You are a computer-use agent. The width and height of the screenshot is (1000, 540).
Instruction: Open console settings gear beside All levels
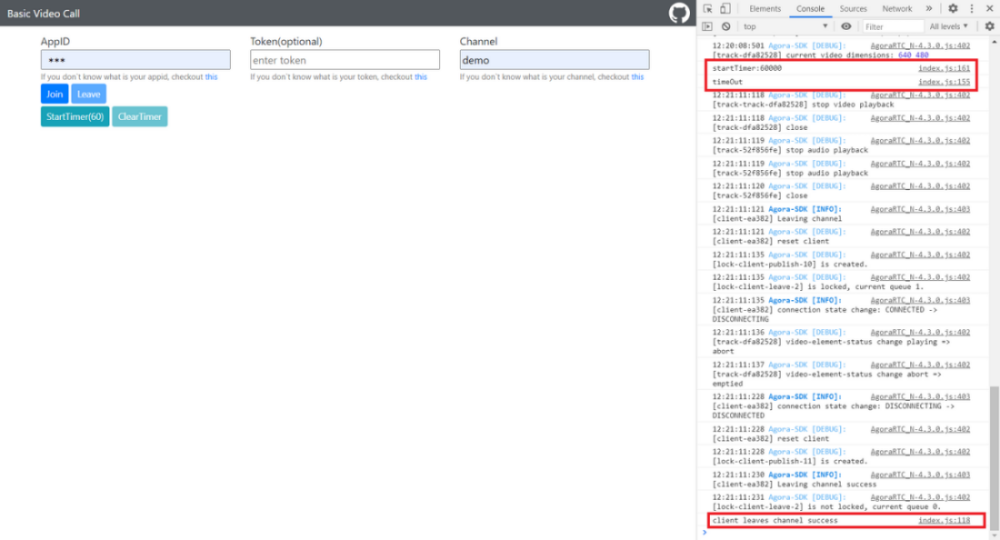pyautogui.click(x=989, y=26)
